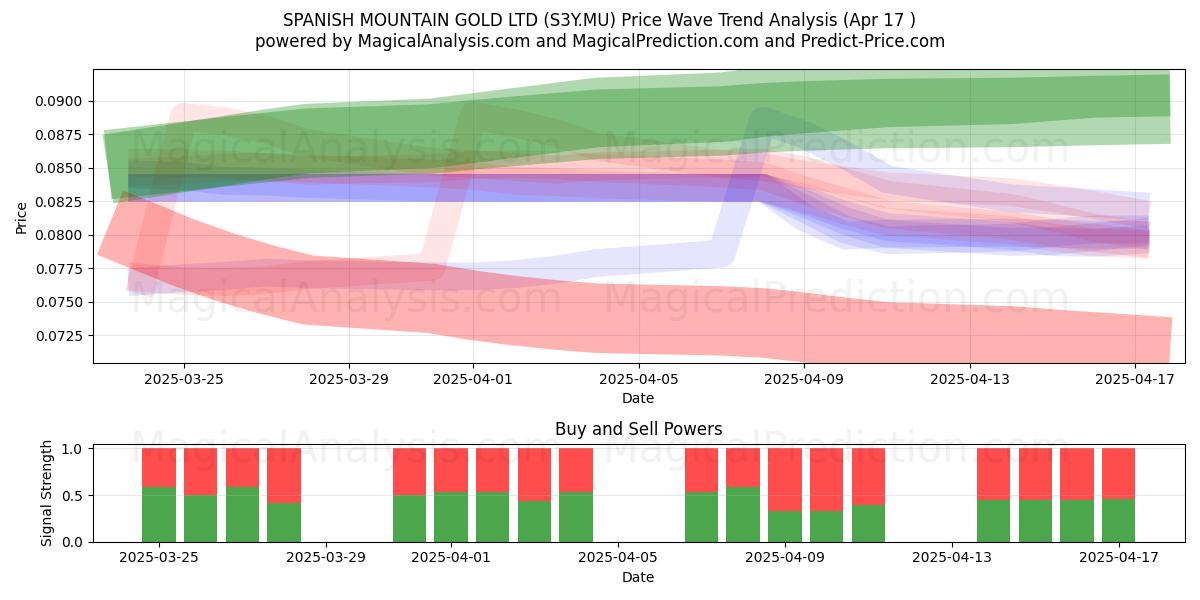The image size is (1200, 600).
Task: Click 2025-04-09 under the Buy and Sell chart
Action: tap(785, 558)
